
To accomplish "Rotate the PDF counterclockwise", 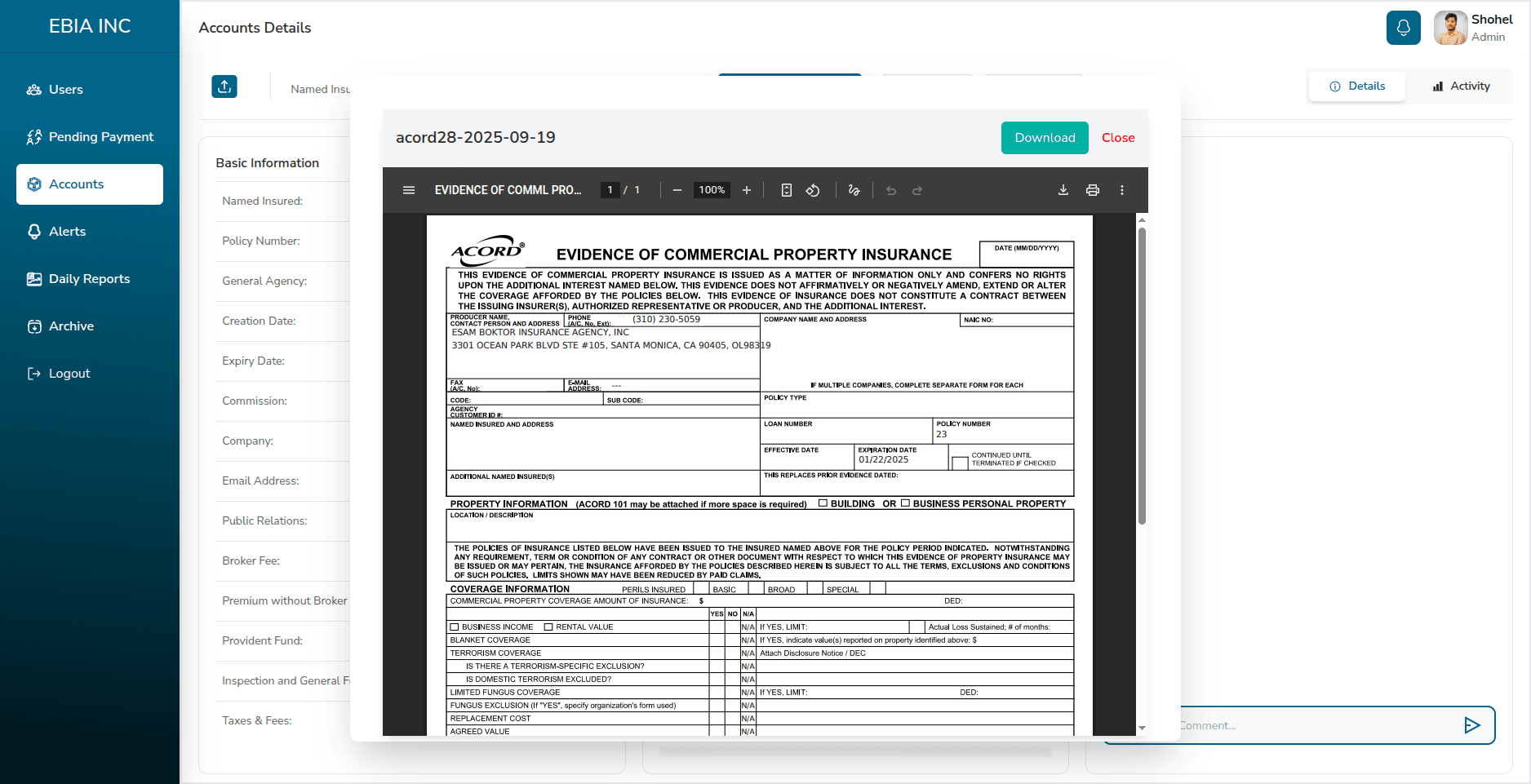I will pos(813,190).
